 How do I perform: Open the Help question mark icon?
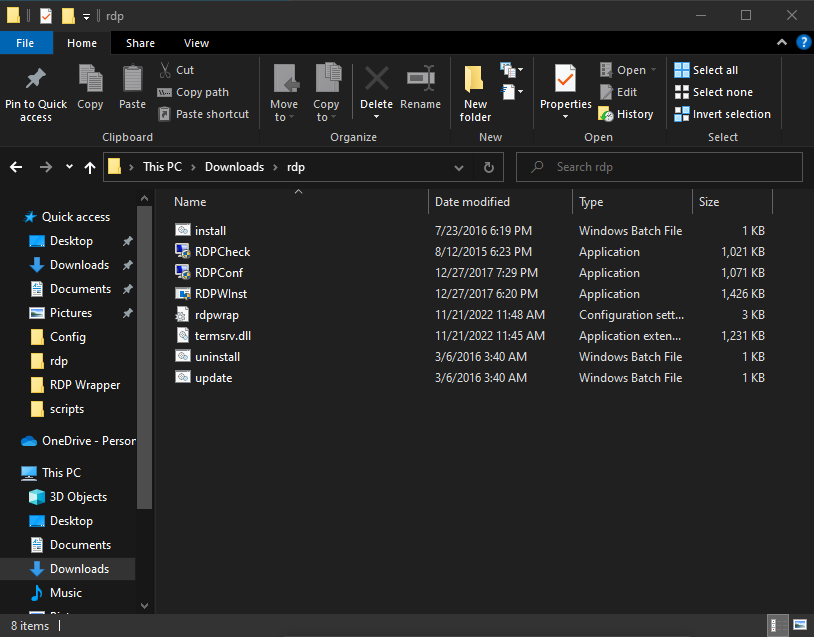803,43
